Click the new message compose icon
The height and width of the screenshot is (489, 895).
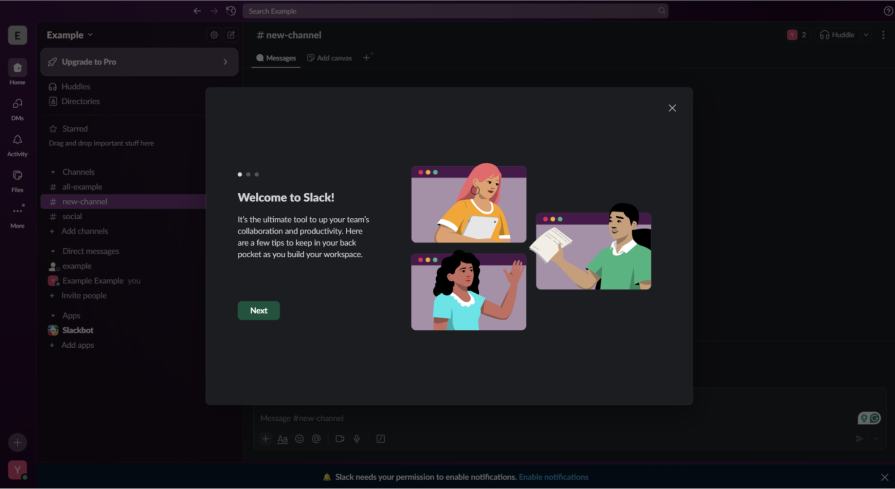coord(231,35)
